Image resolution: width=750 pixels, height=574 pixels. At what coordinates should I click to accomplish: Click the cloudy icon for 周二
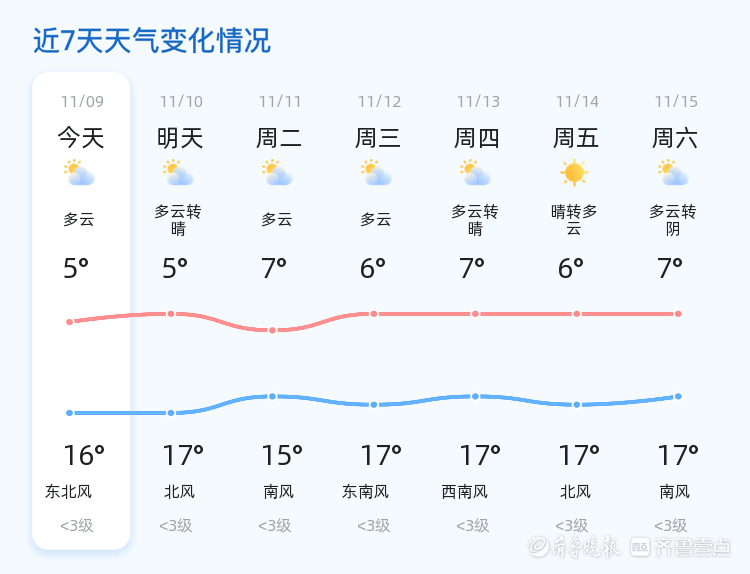(x=277, y=173)
